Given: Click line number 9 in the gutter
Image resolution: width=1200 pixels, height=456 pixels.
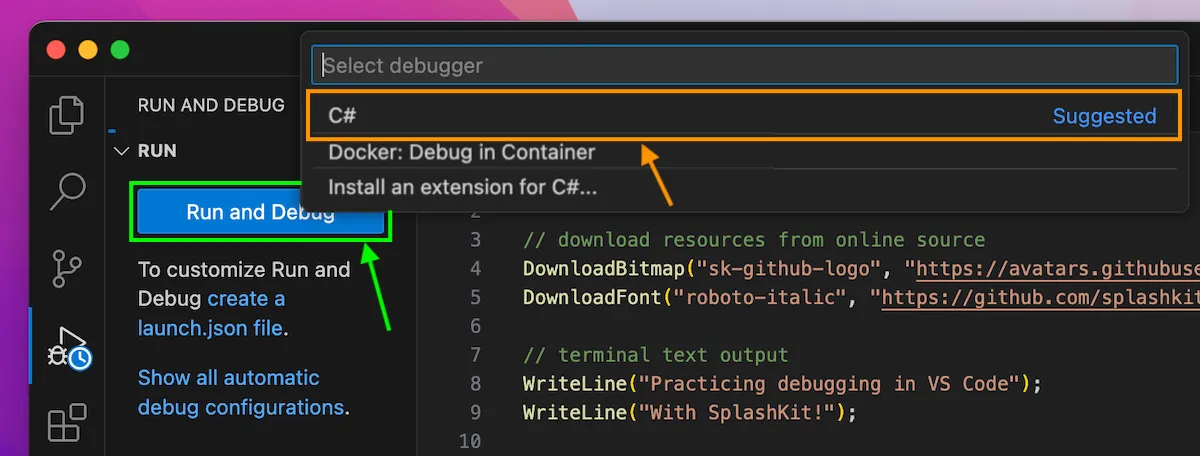Looking at the screenshot, I should click(475, 412).
